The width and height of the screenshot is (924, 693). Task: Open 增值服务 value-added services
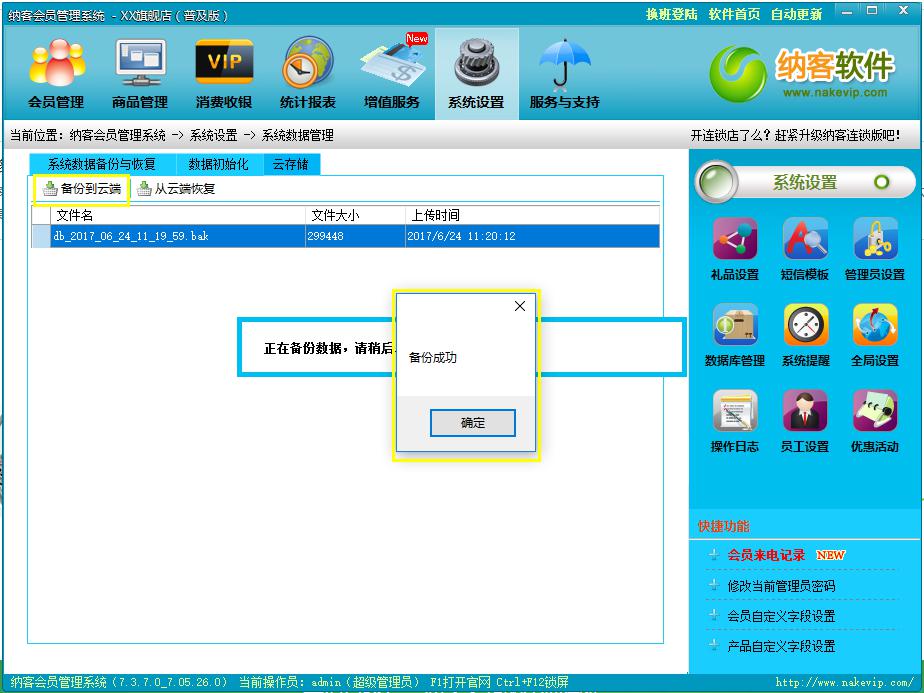tap(392, 74)
